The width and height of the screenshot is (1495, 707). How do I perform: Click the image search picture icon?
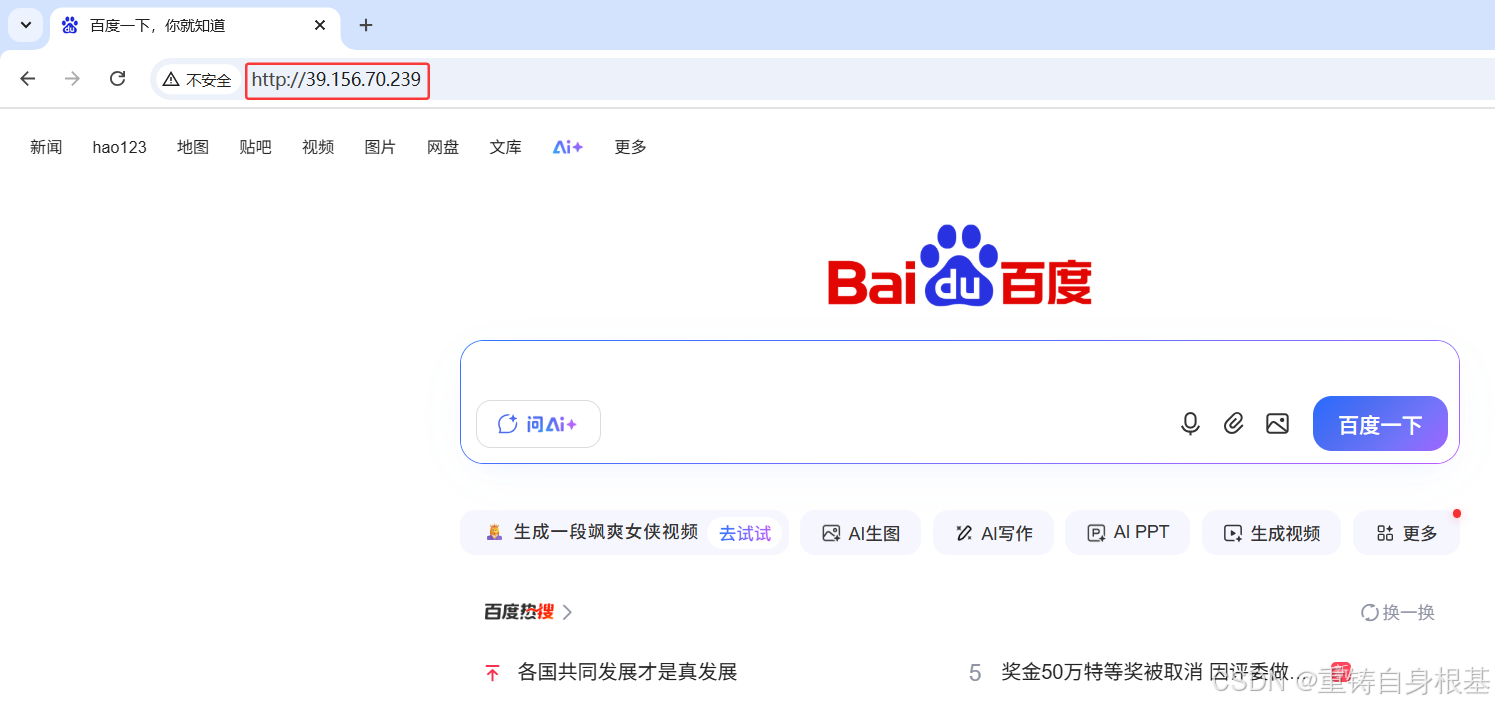click(x=1277, y=424)
